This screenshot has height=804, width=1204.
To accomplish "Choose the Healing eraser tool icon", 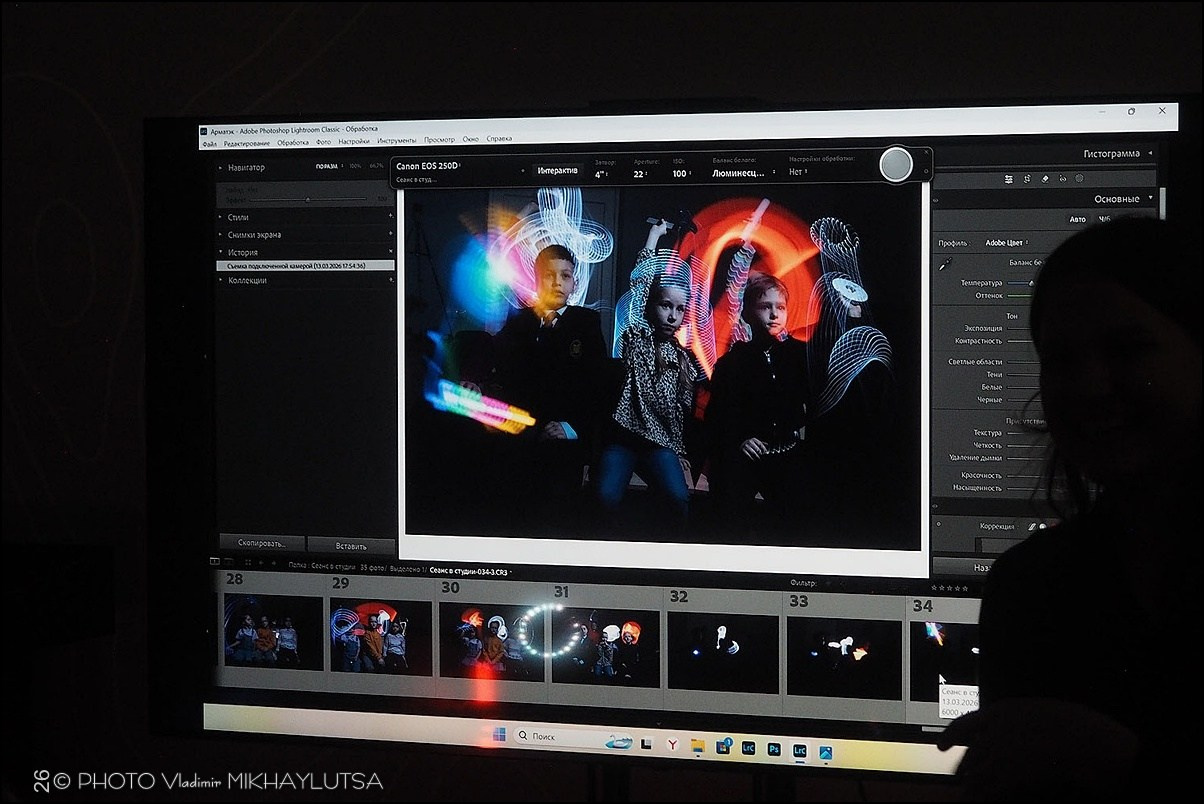I will pos(1045,179).
